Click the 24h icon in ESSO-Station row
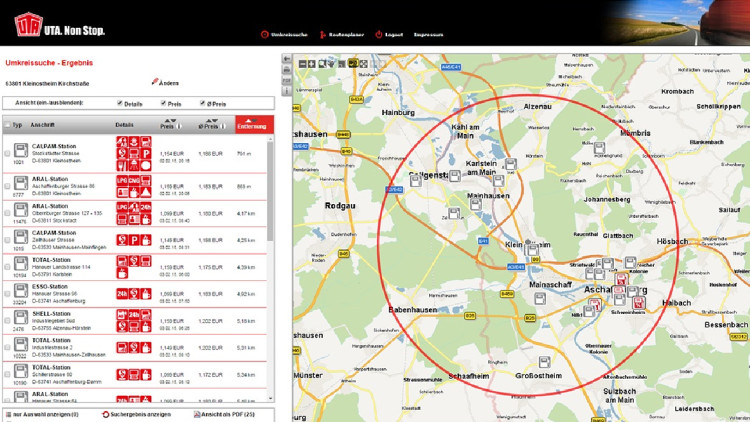750x422 pixels. [x=122, y=293]
